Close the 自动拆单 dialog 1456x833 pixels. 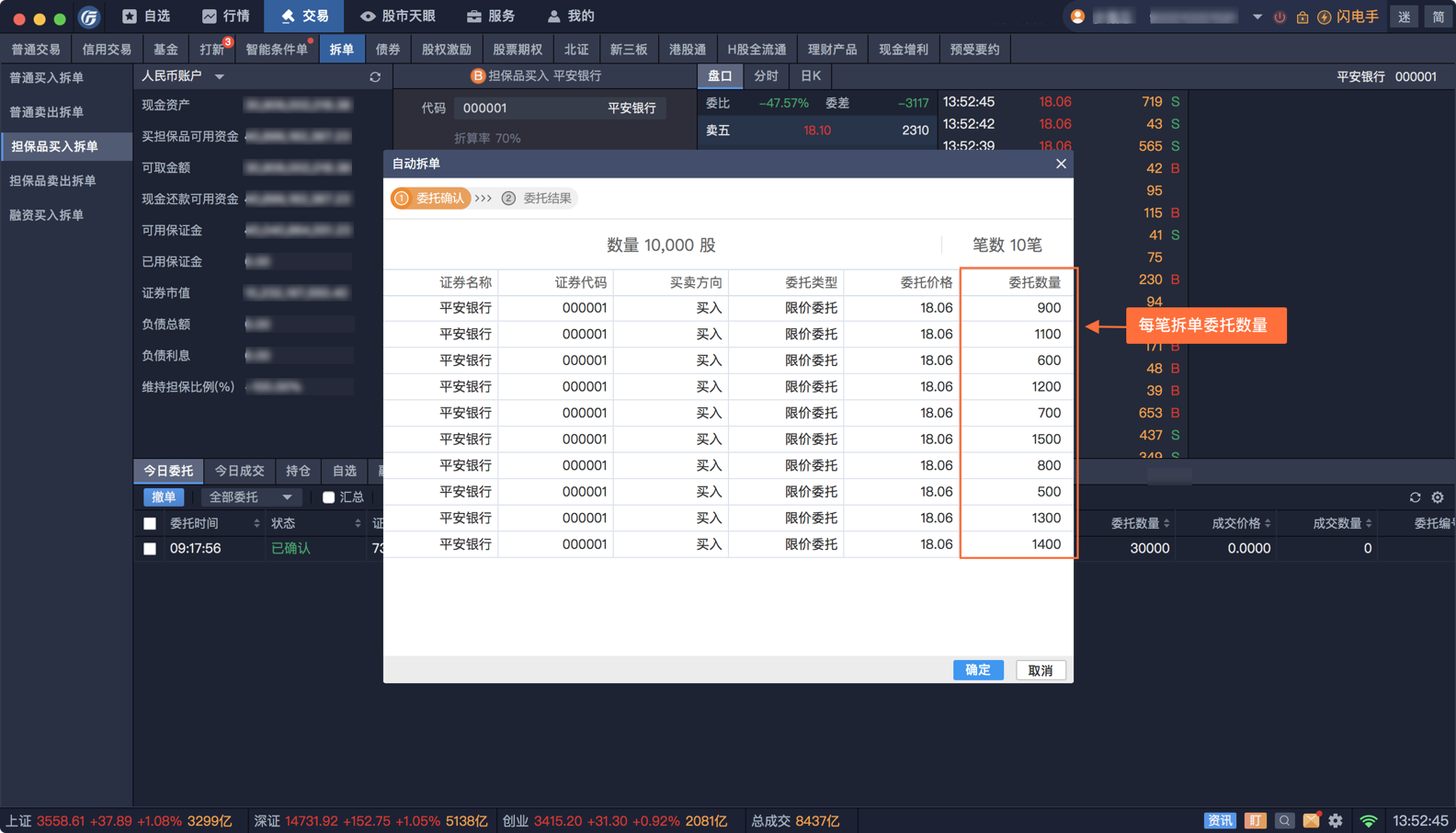(1061, 164)
